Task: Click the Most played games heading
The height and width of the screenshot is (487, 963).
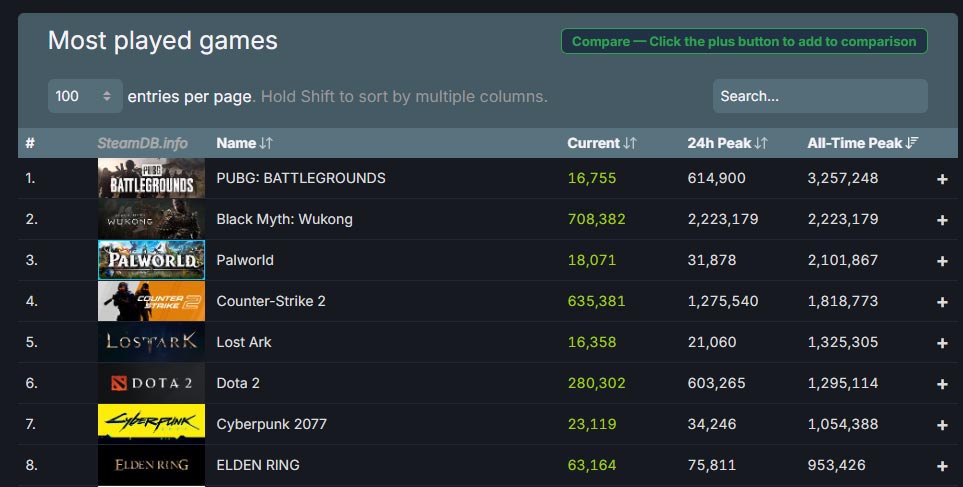Action: (163, 41)
